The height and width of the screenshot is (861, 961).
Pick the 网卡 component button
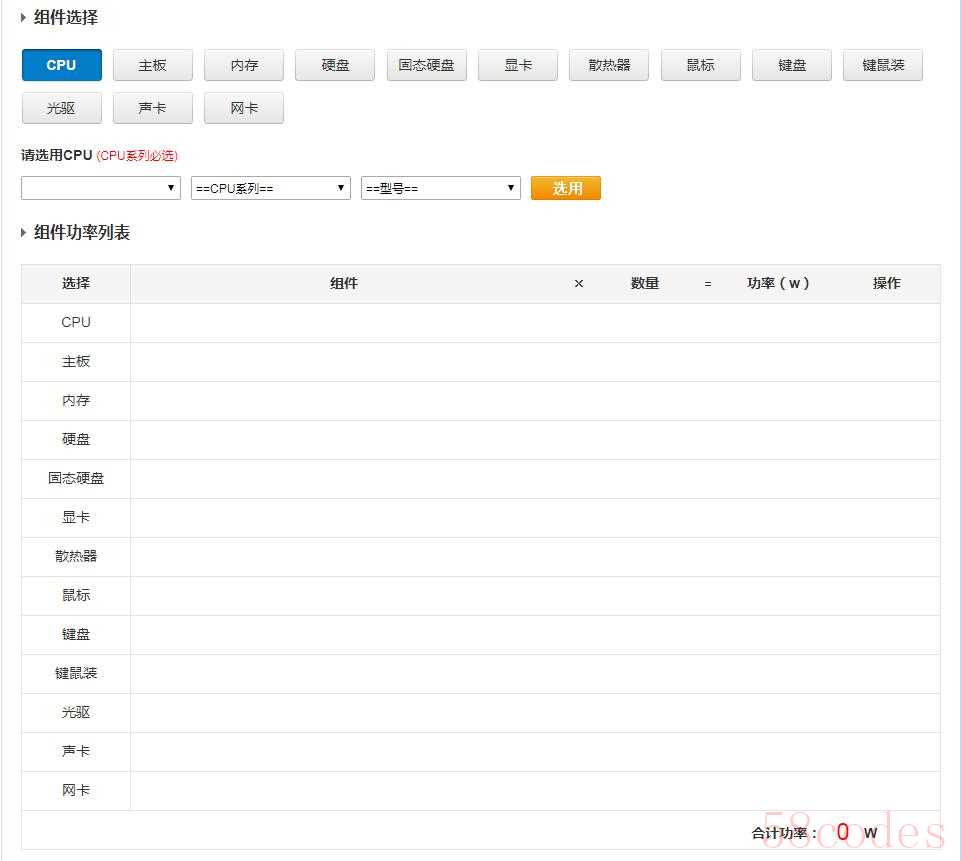tap(244, 108)
